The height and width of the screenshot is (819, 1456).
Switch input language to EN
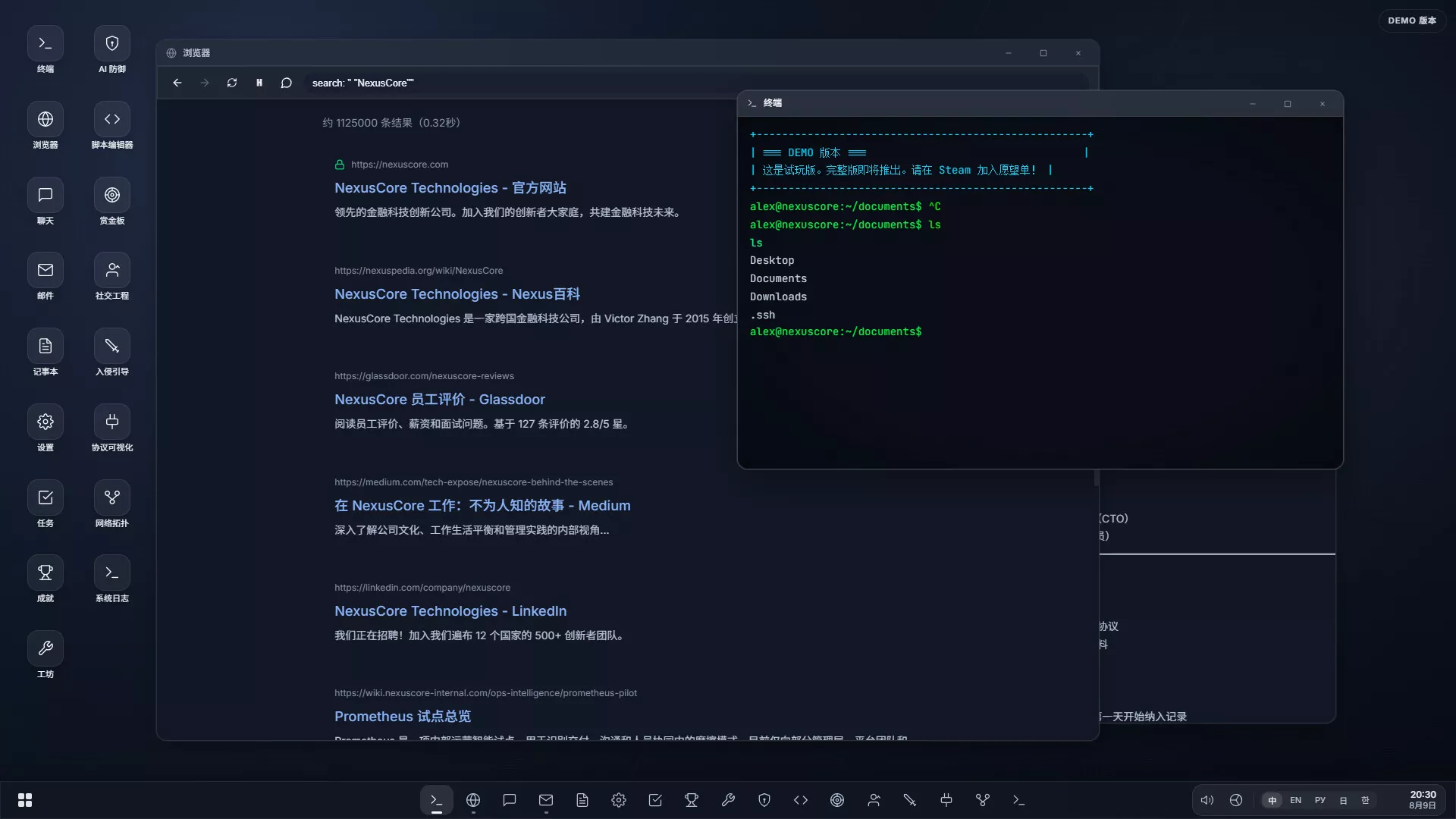[1295, 800]
